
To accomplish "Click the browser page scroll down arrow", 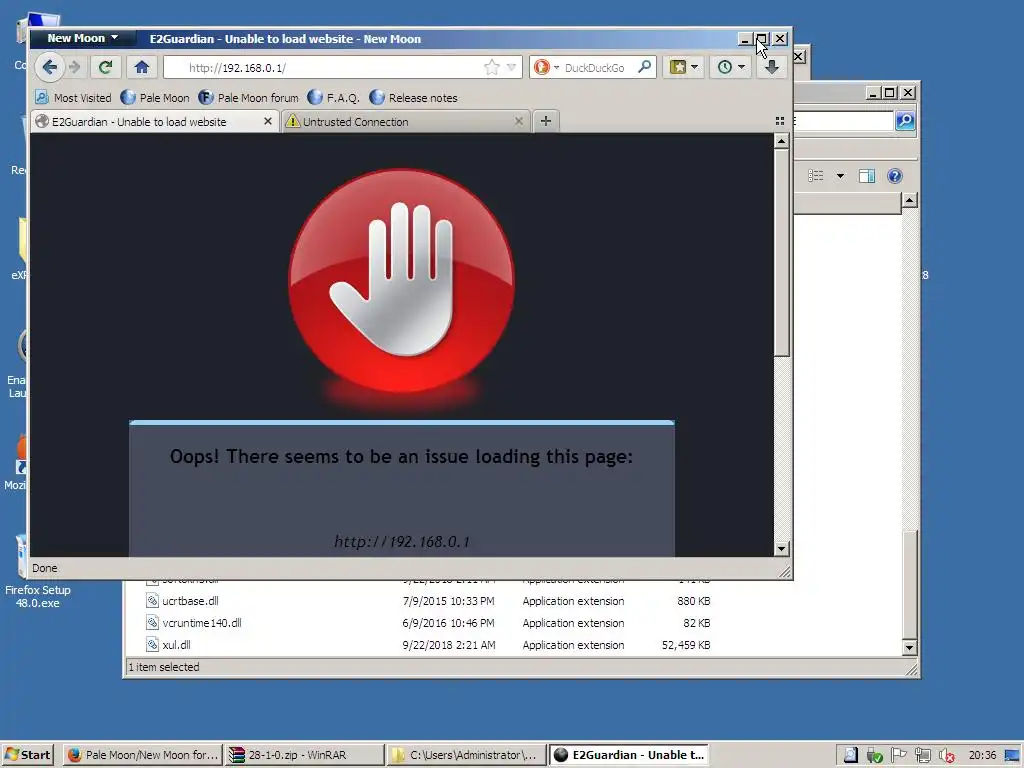I will [x=782, y=549].
